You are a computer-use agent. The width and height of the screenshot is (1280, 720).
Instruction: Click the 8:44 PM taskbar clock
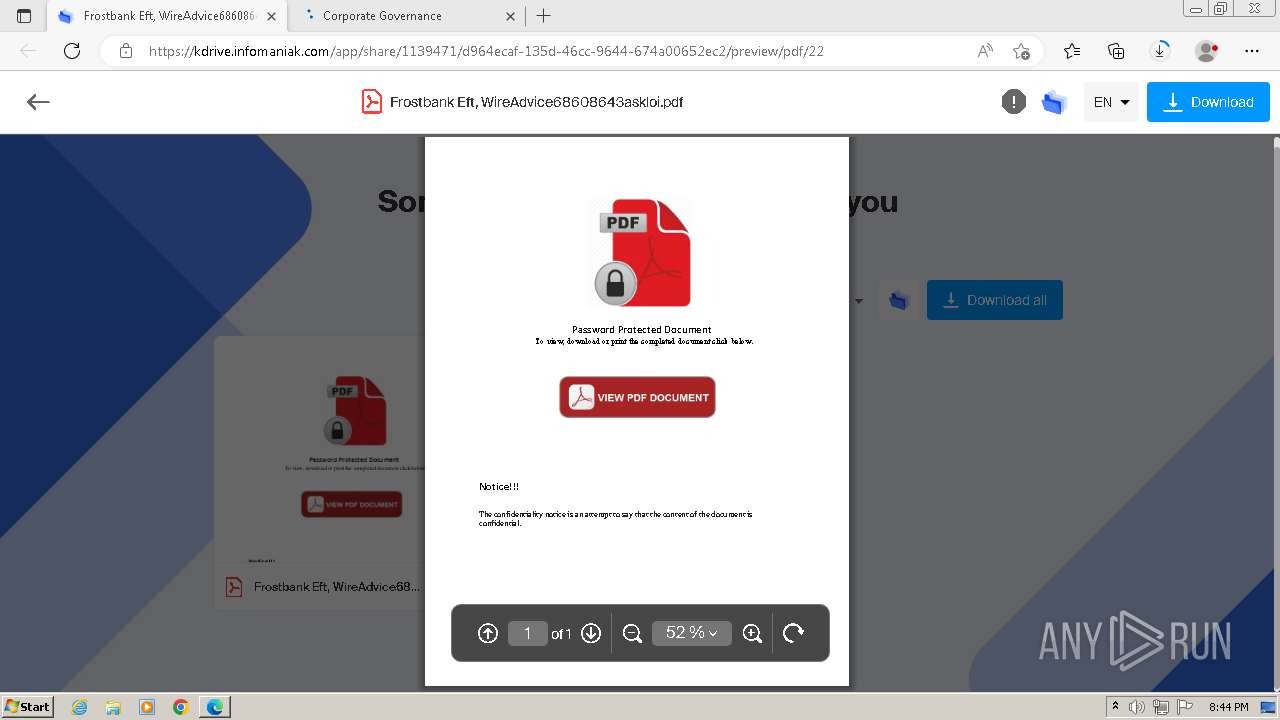pos(1228,707)
